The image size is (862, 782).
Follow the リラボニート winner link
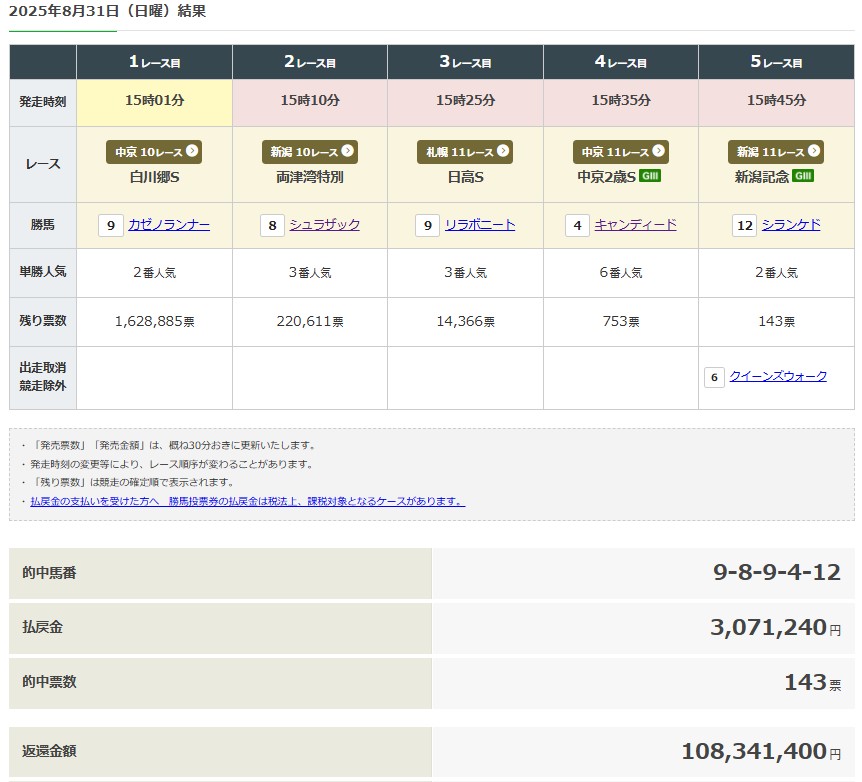point(480,225)
